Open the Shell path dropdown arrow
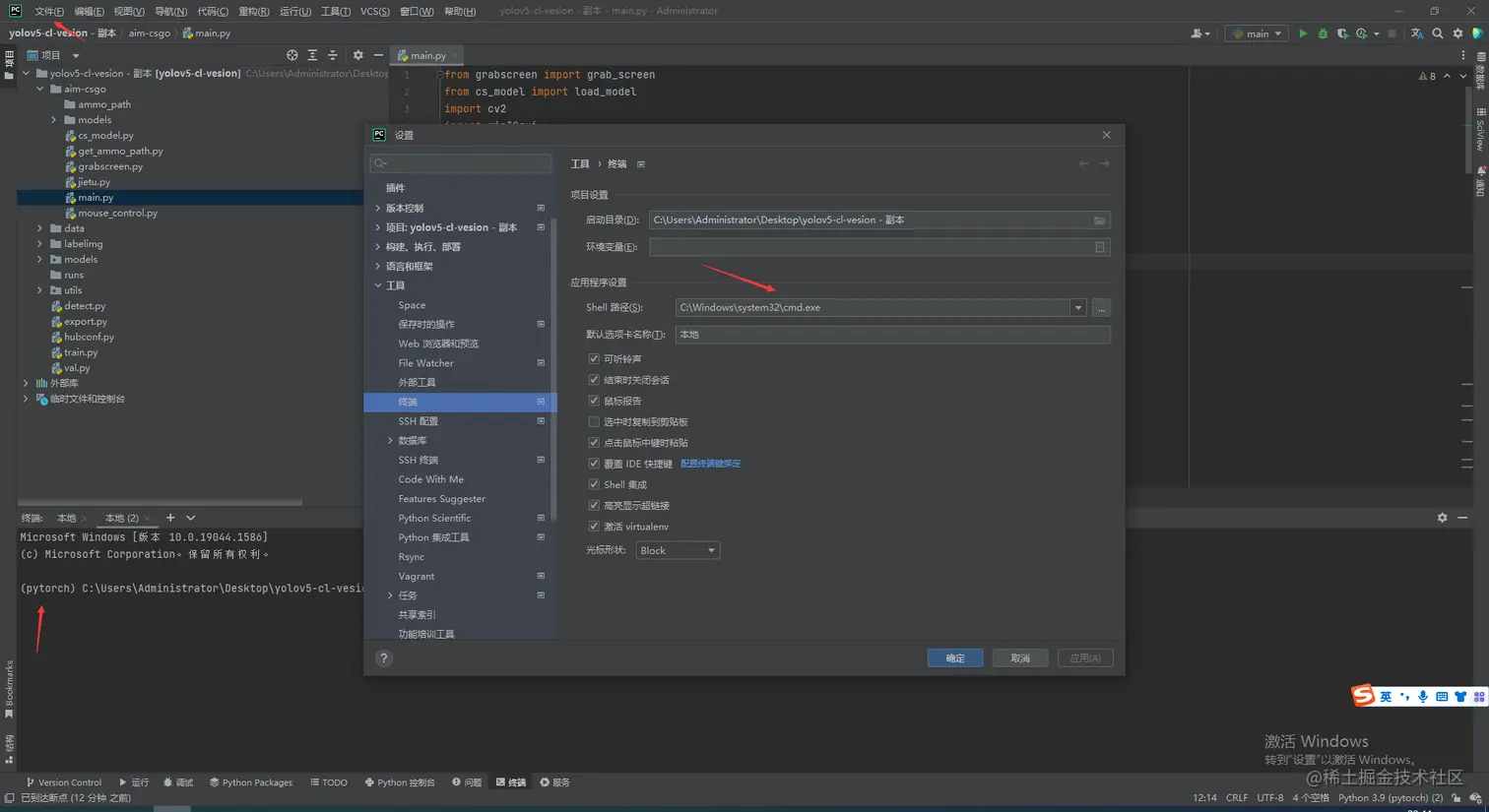The image size is (1489, 812). 1078,308
